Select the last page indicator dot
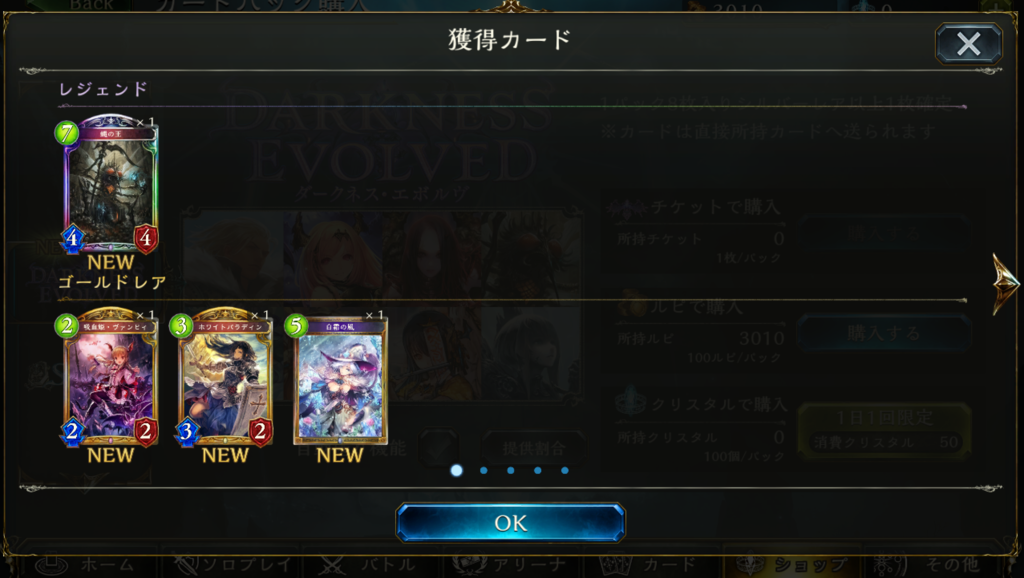 click(564, 470)
